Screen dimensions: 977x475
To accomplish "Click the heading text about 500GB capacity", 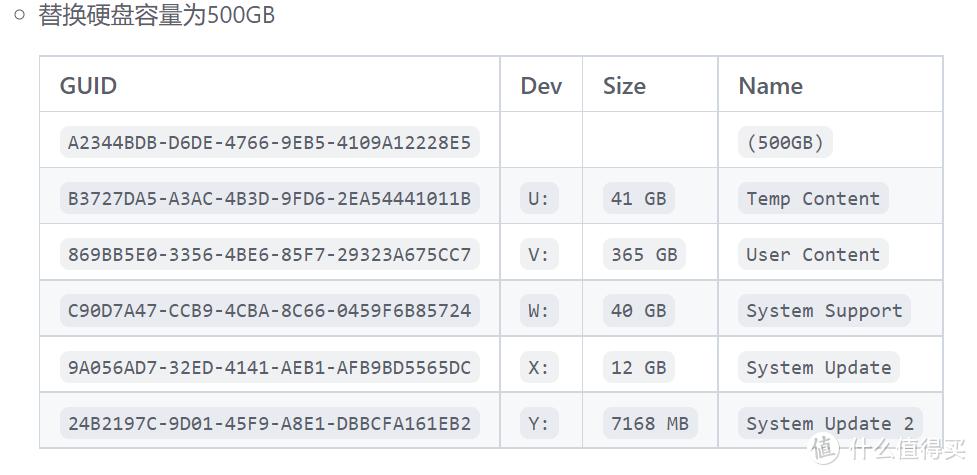I will (x=157, y=16).
